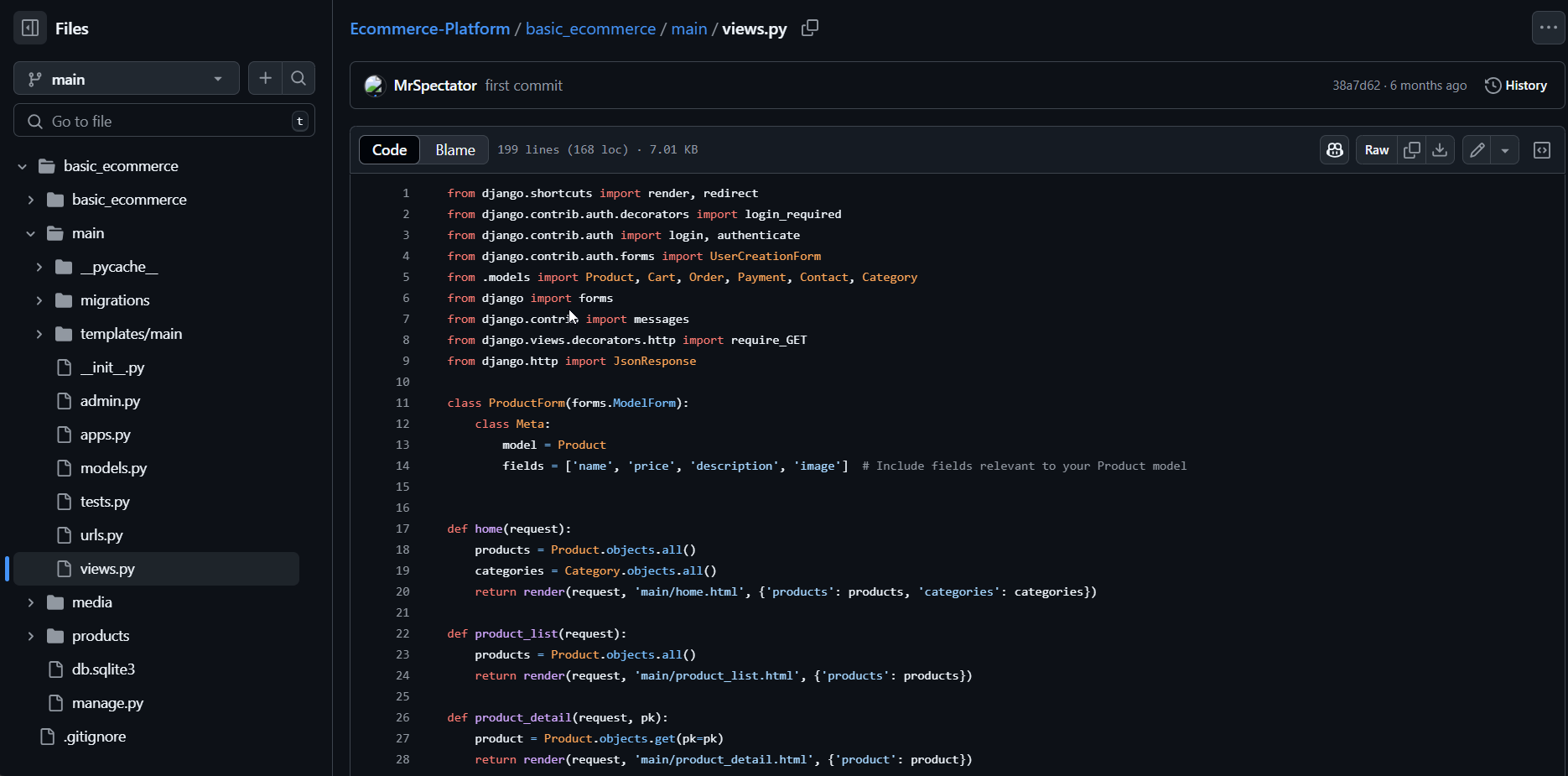Collapse the Files side panel icon
Screen dimensions: 1568x776
coord(30,29)
